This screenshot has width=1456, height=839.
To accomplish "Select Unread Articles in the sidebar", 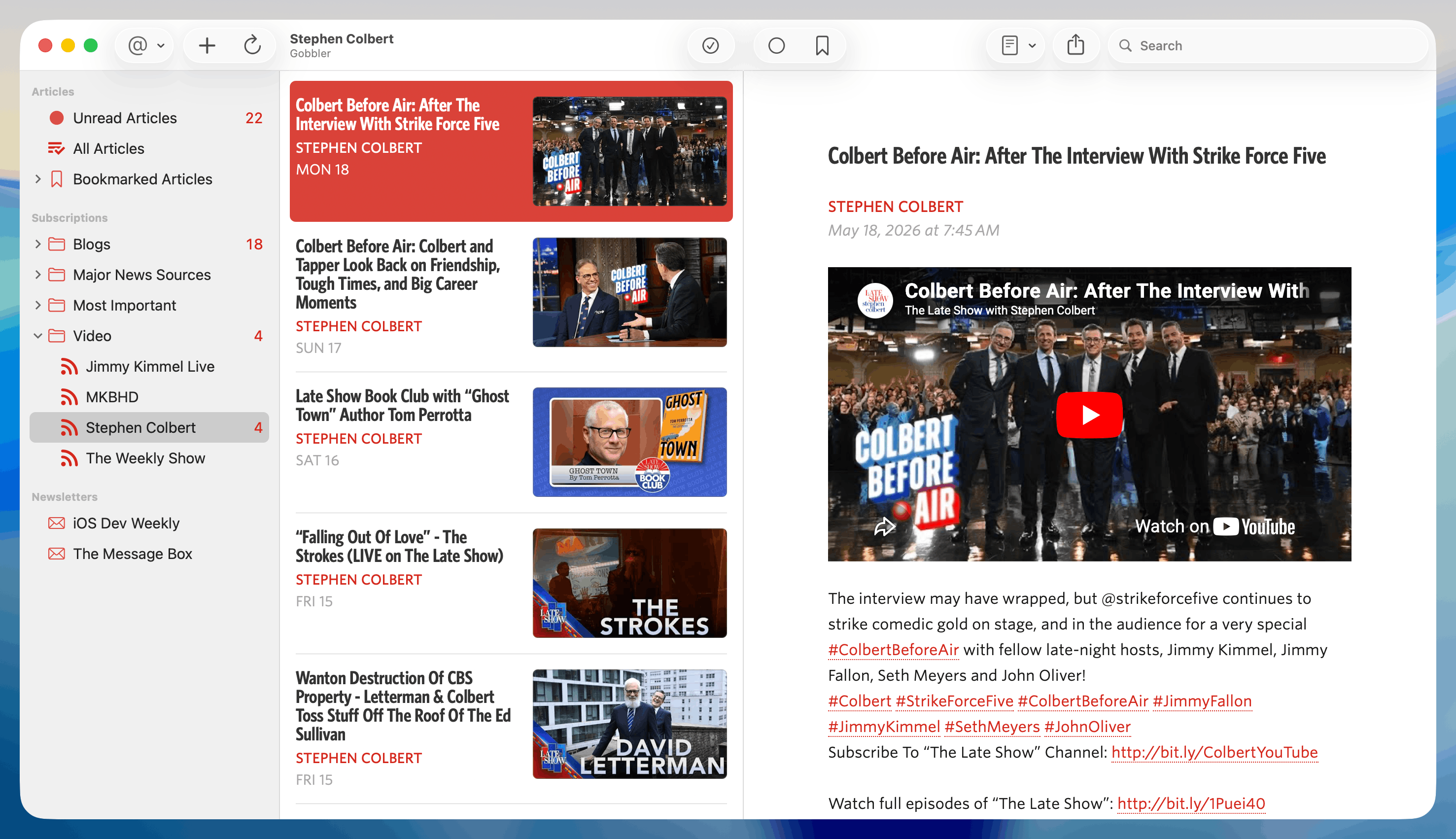I will coord(149,118).
